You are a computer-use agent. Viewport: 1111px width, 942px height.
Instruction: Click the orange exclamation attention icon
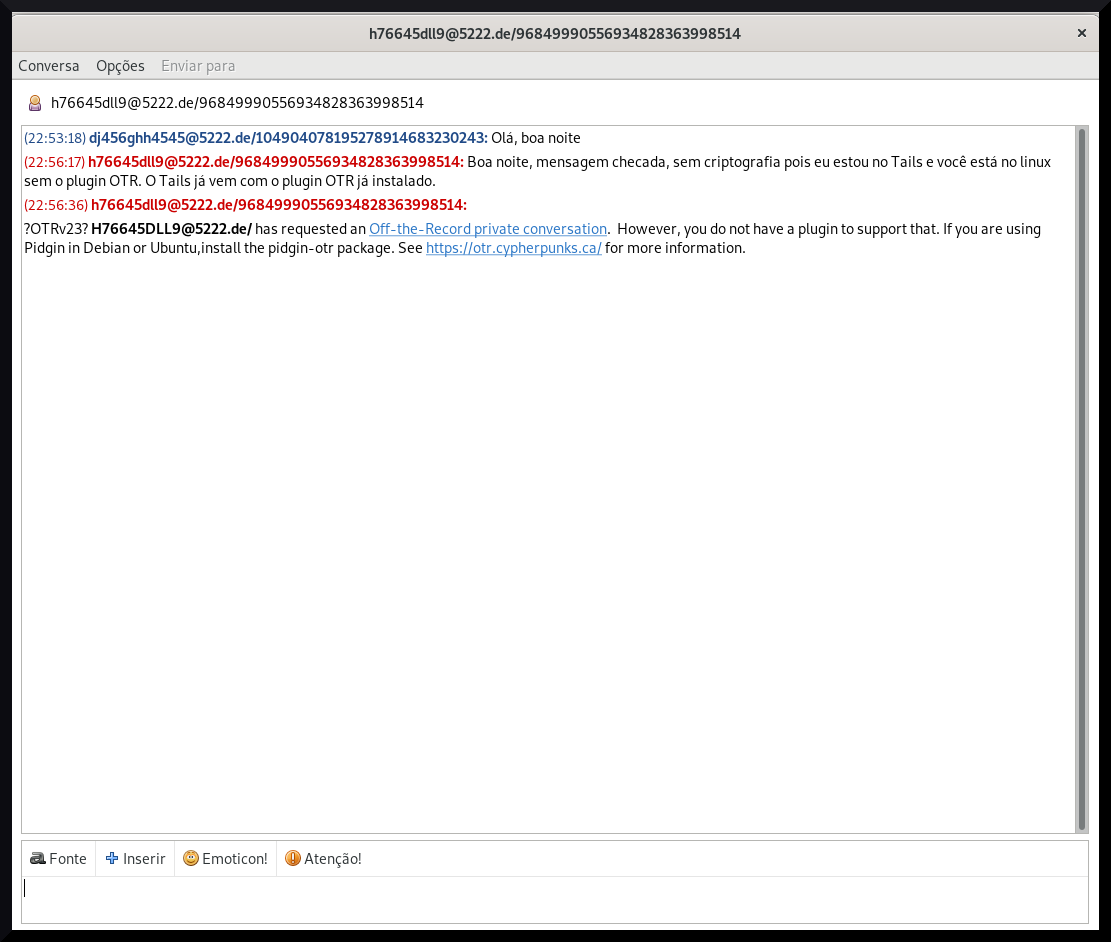pyautogui.click(x=293, y=858)
